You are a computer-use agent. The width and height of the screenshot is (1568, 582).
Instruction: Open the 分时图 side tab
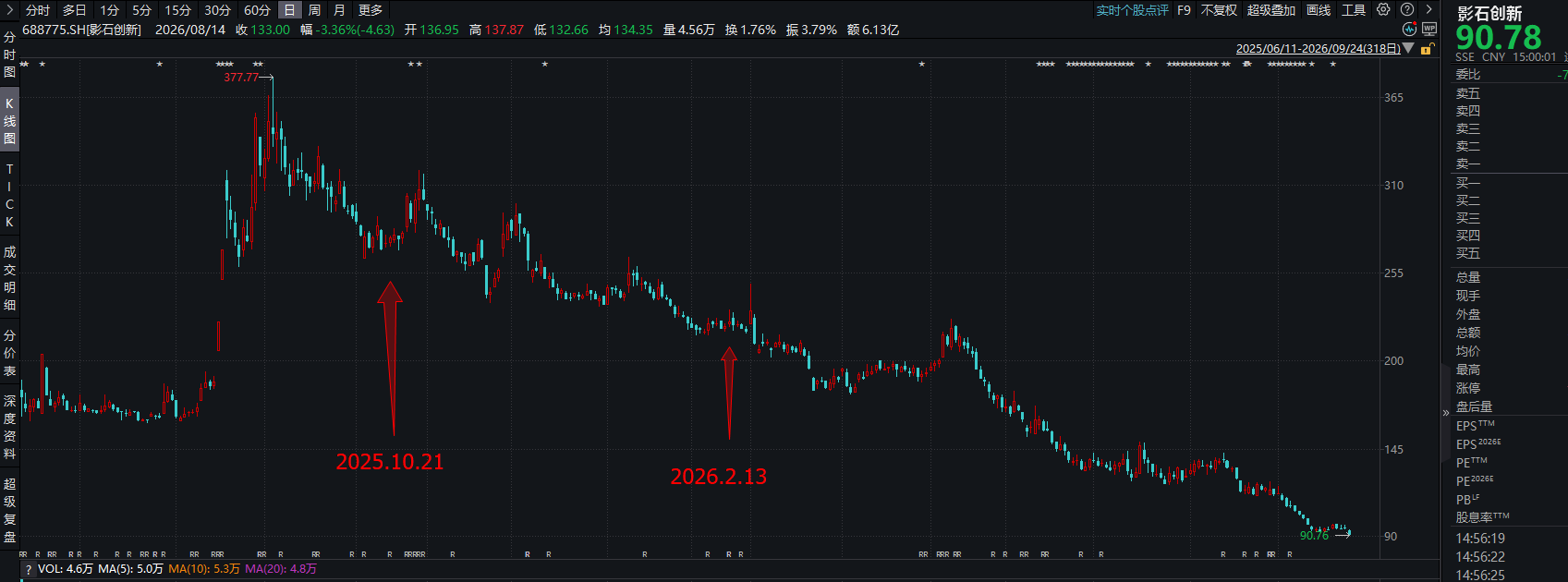pos(9,55)
